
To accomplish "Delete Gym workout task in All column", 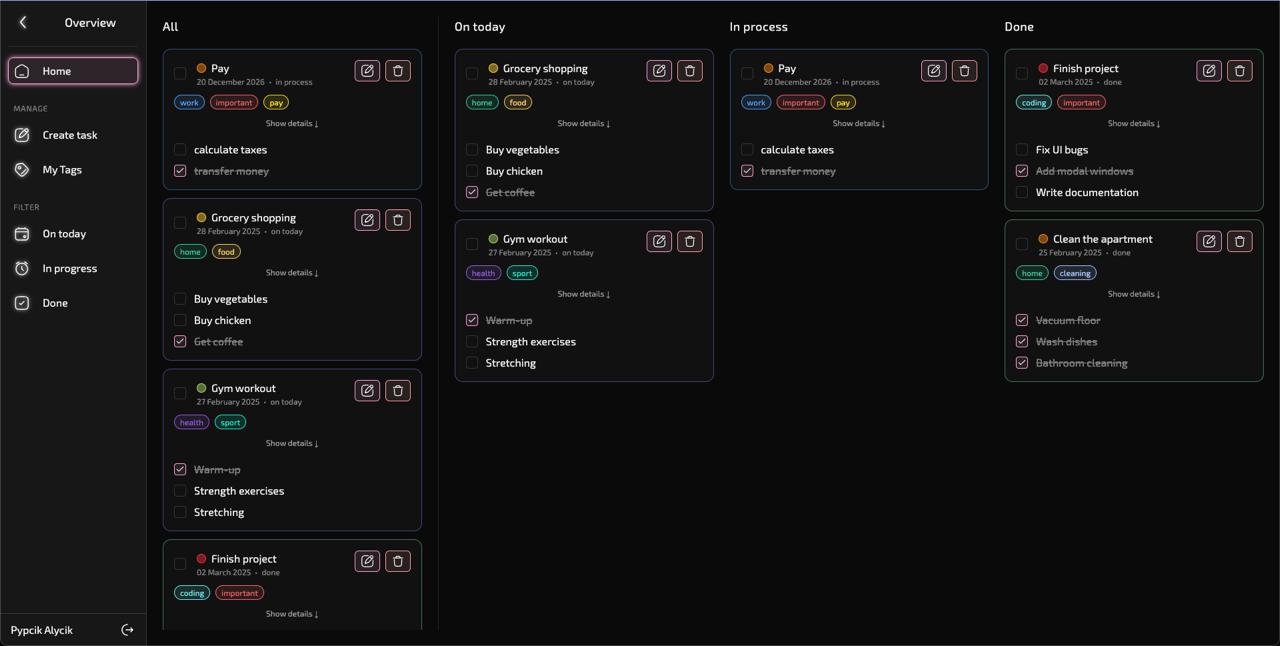I will [x=398, y=391].
